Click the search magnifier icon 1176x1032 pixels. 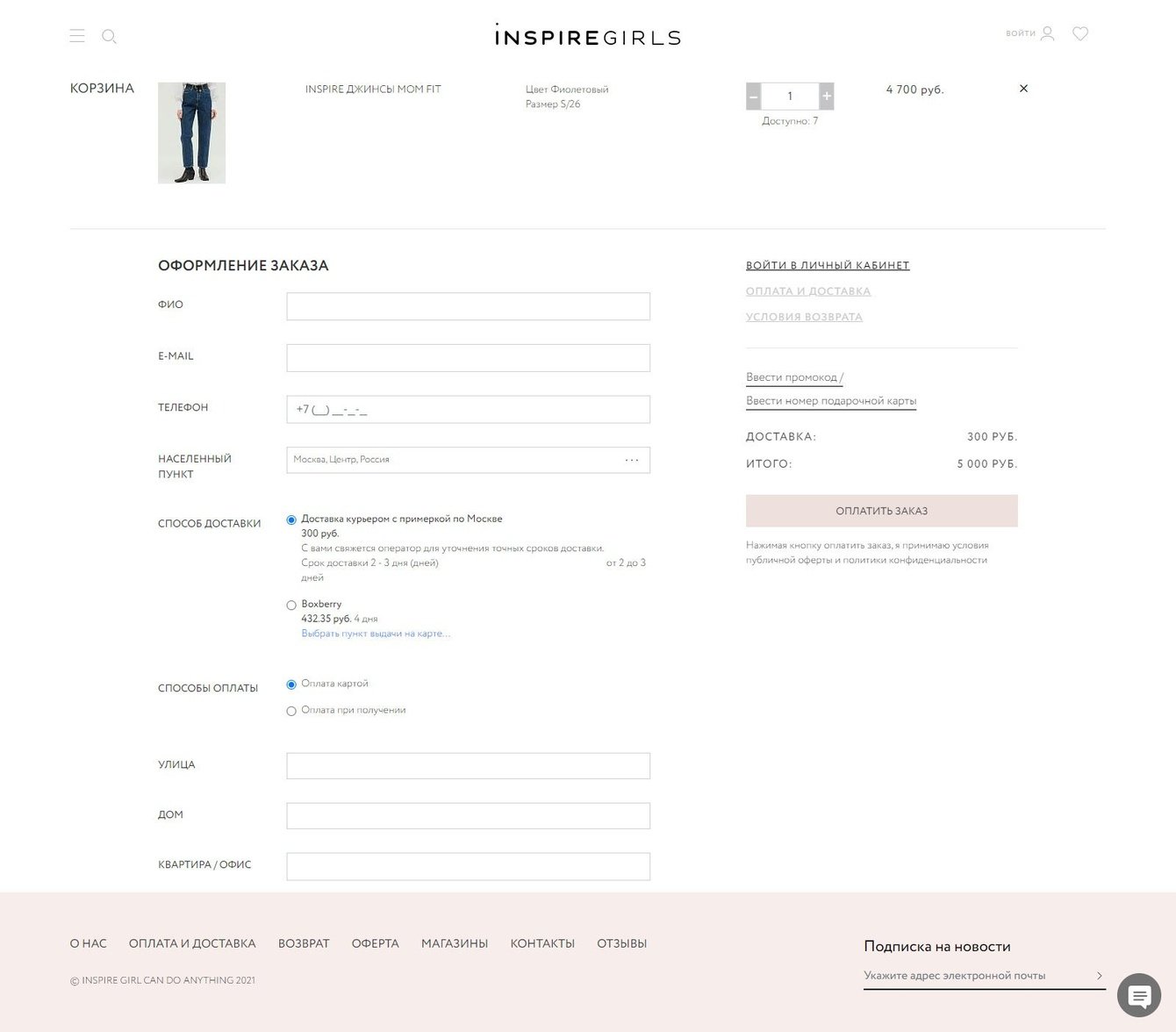point(109,36)
